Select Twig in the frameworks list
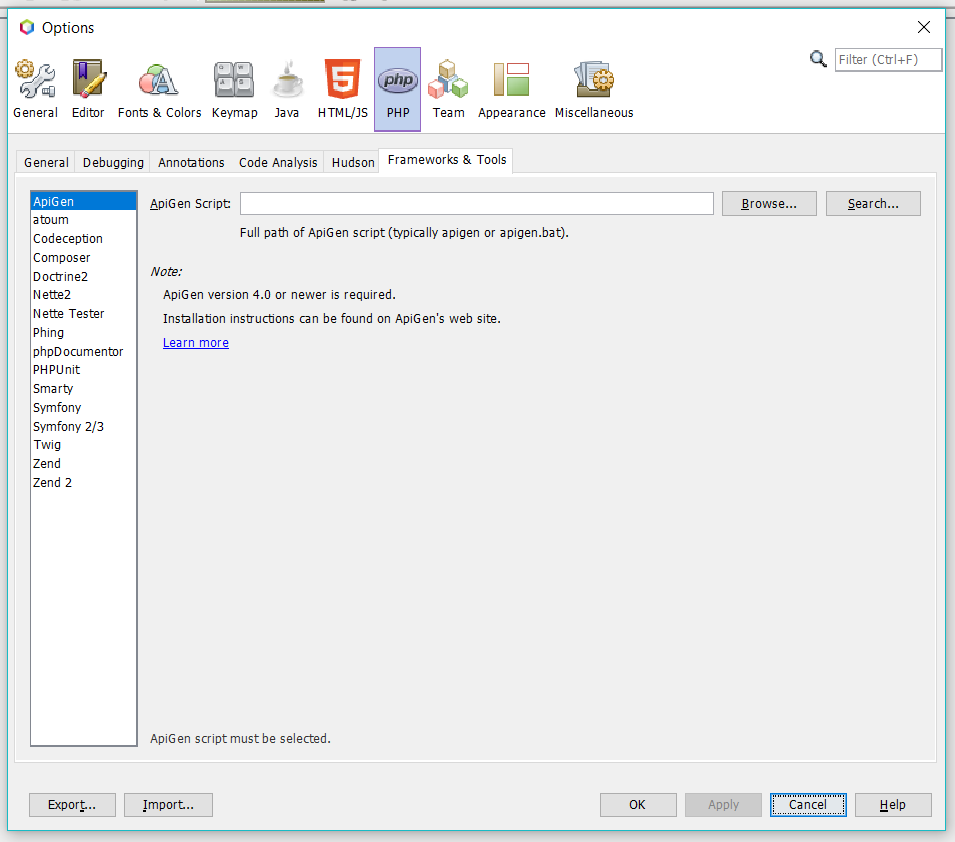The height and width of the screenshot is (842, 955). [x=83, y=445]
